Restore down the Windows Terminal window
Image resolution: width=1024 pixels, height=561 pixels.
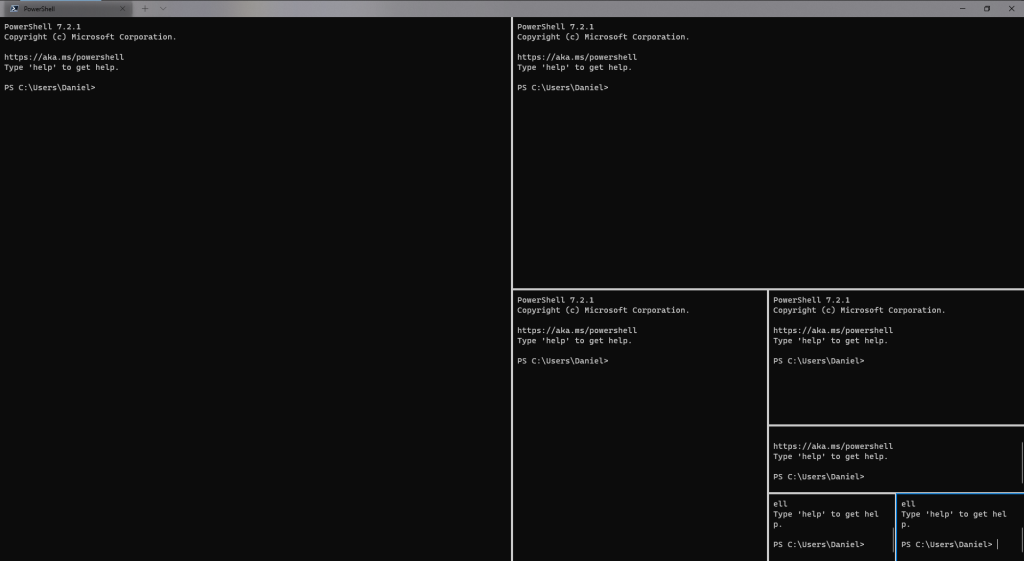click(x=987, y=8)
